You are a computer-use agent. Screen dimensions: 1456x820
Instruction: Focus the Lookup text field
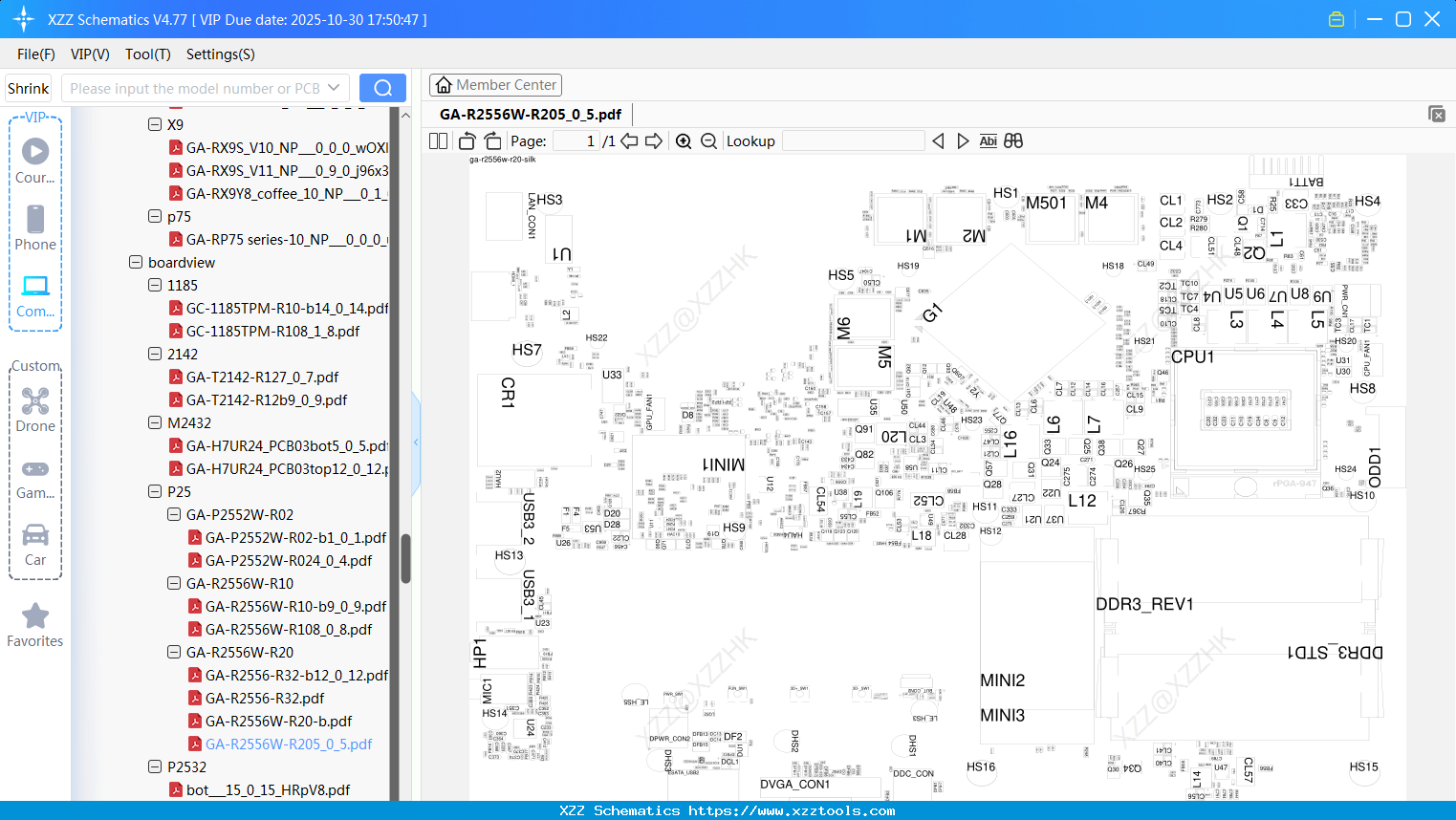tap(853, 141)
